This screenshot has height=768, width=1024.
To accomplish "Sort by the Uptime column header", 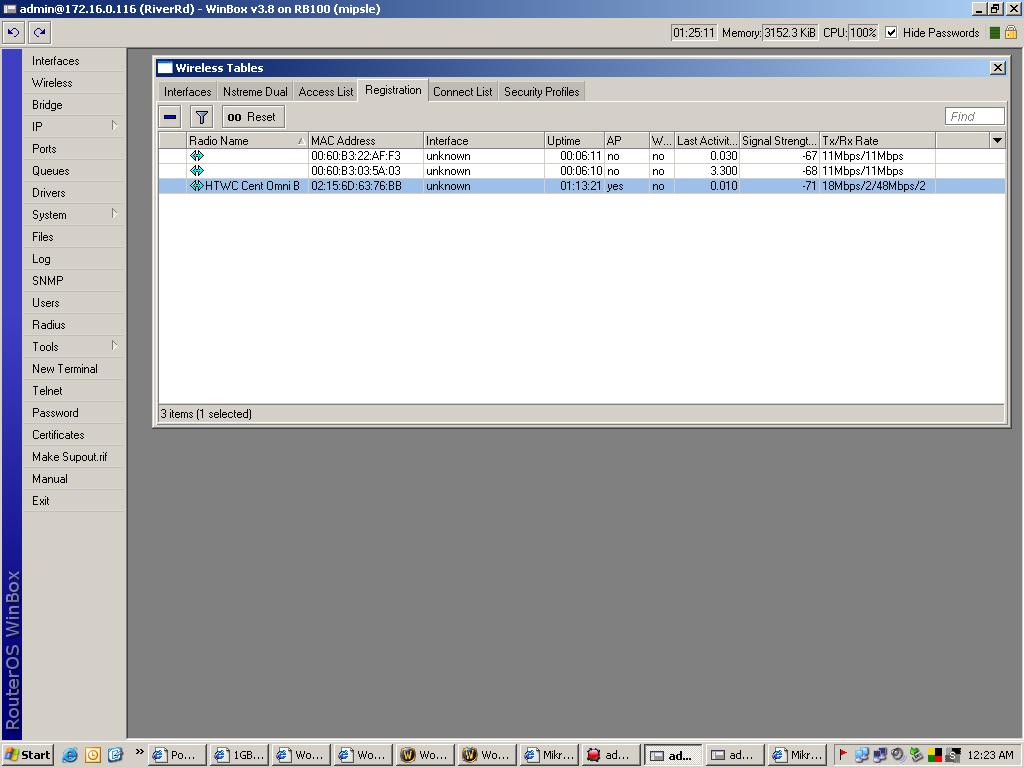I will click(574, 140).
